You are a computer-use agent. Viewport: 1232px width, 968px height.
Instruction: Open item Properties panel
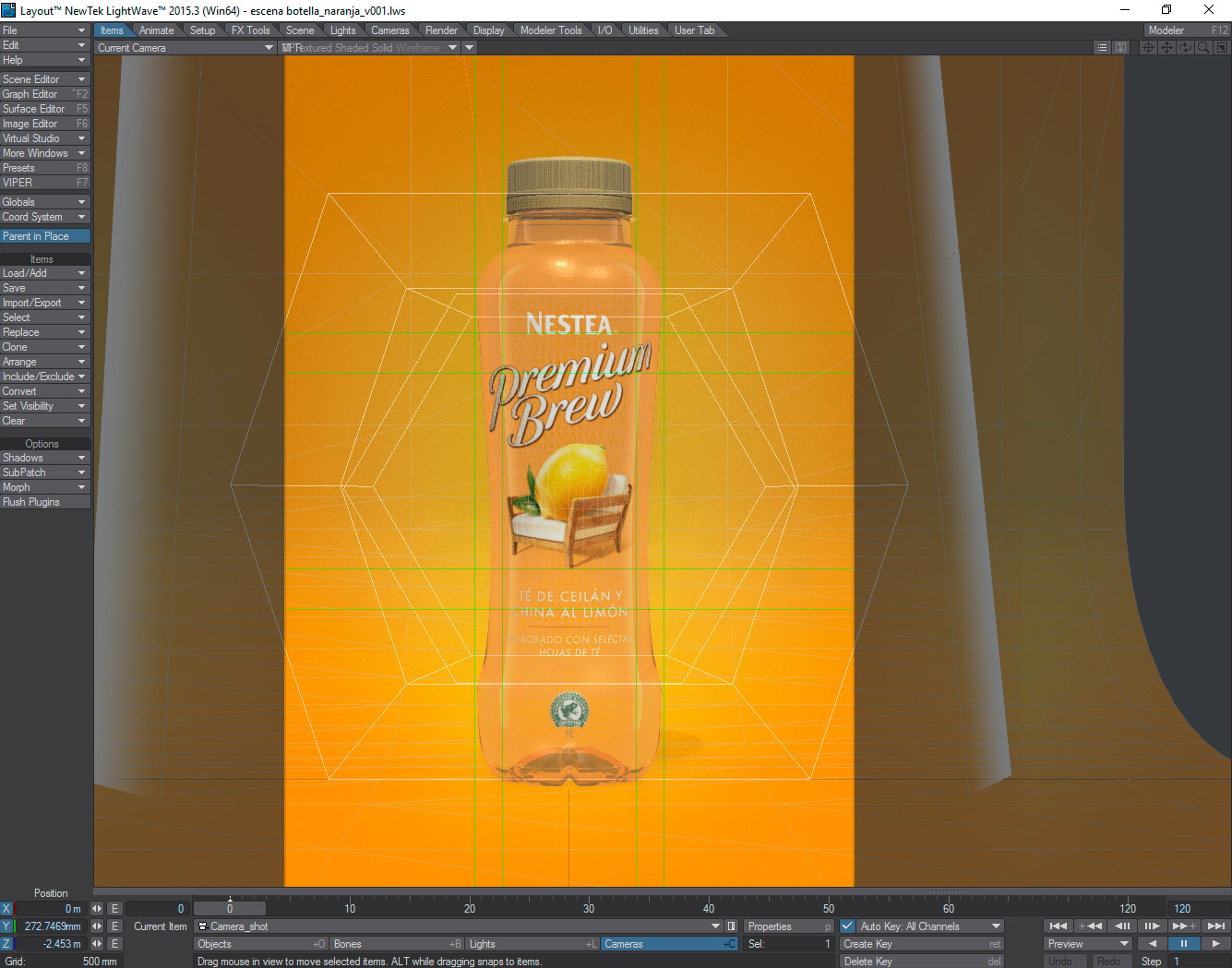788,926
